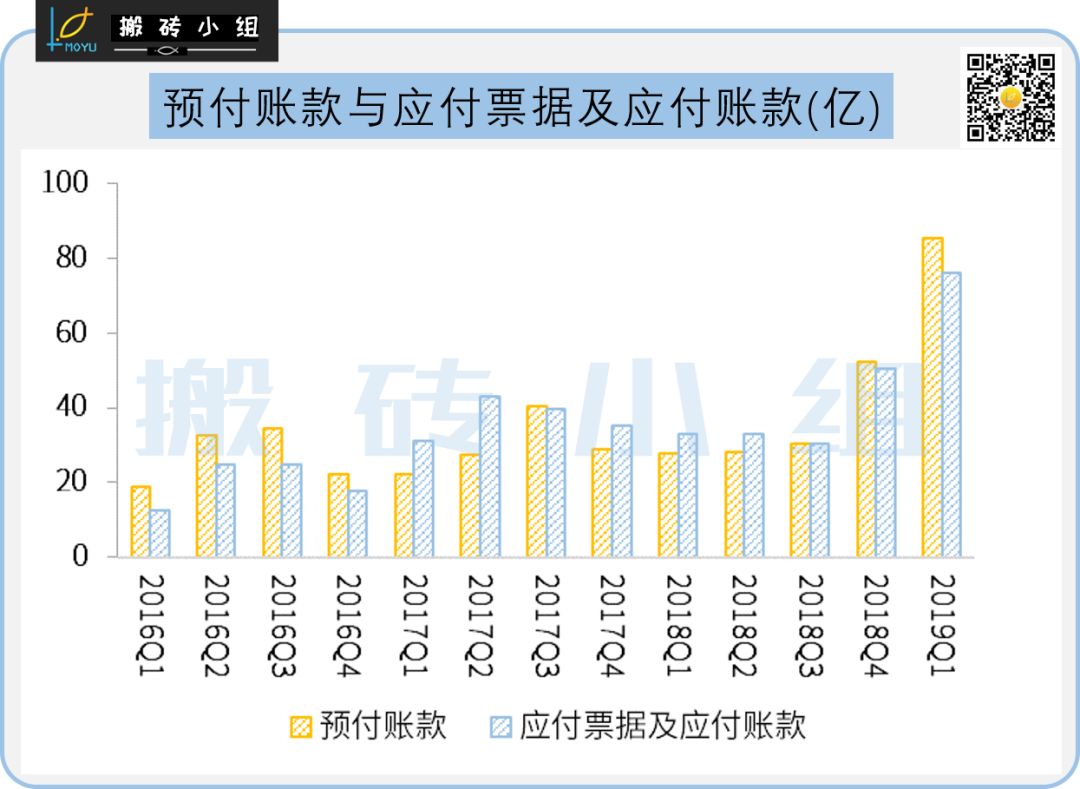Image resolution: width=1080 pixels, height=789 pixels.
Task: Click the 2018Q3 axis label
Action: [x=810, y=625]
